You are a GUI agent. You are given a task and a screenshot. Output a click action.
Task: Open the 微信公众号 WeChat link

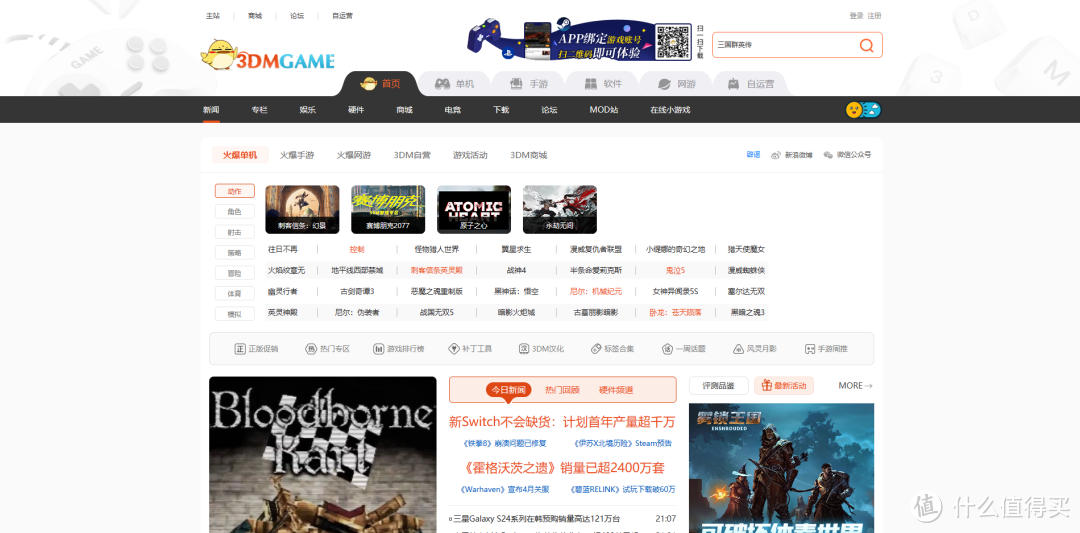coord(847,155)
